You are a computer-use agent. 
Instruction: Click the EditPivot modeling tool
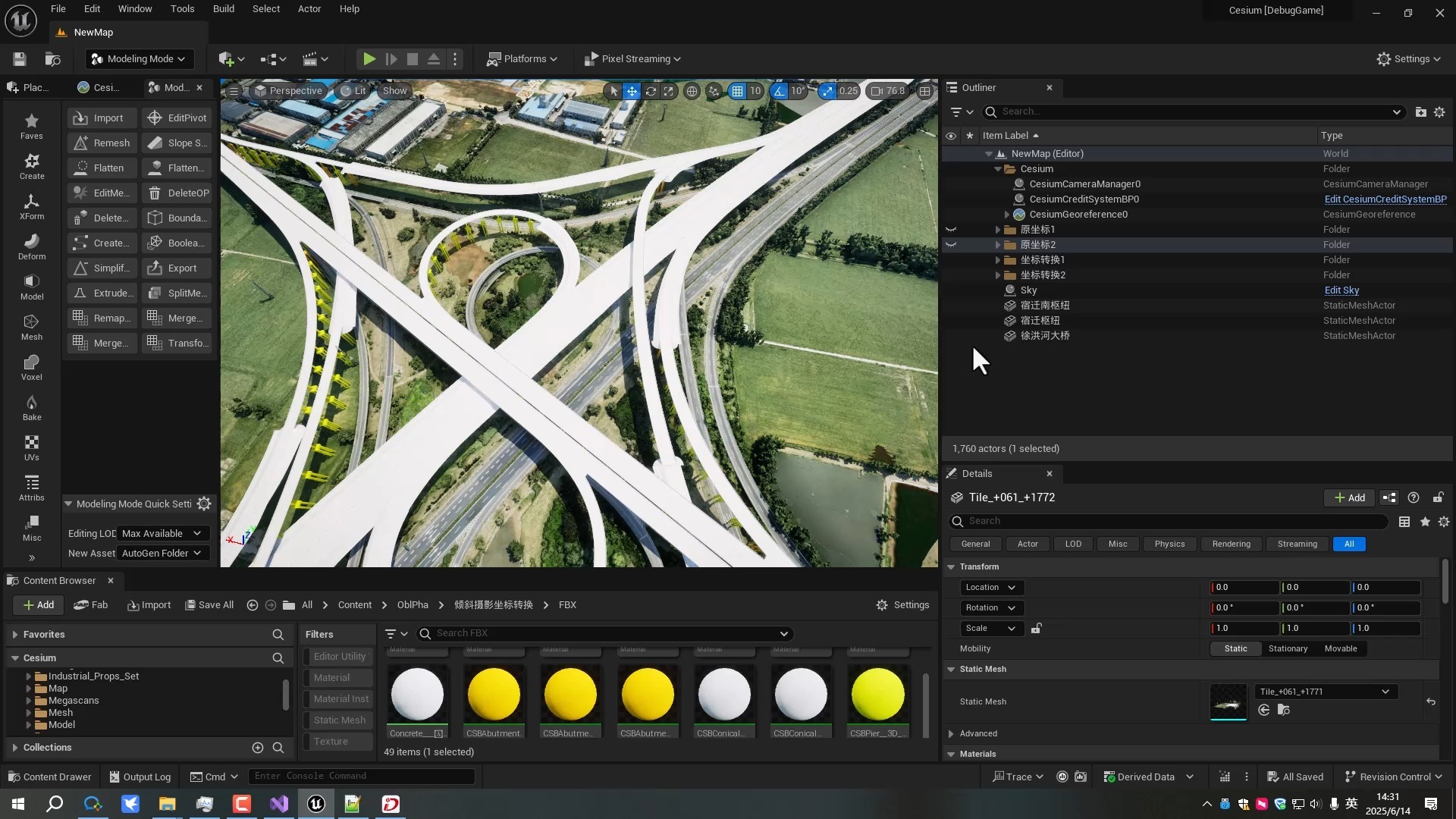pos(177,118)
